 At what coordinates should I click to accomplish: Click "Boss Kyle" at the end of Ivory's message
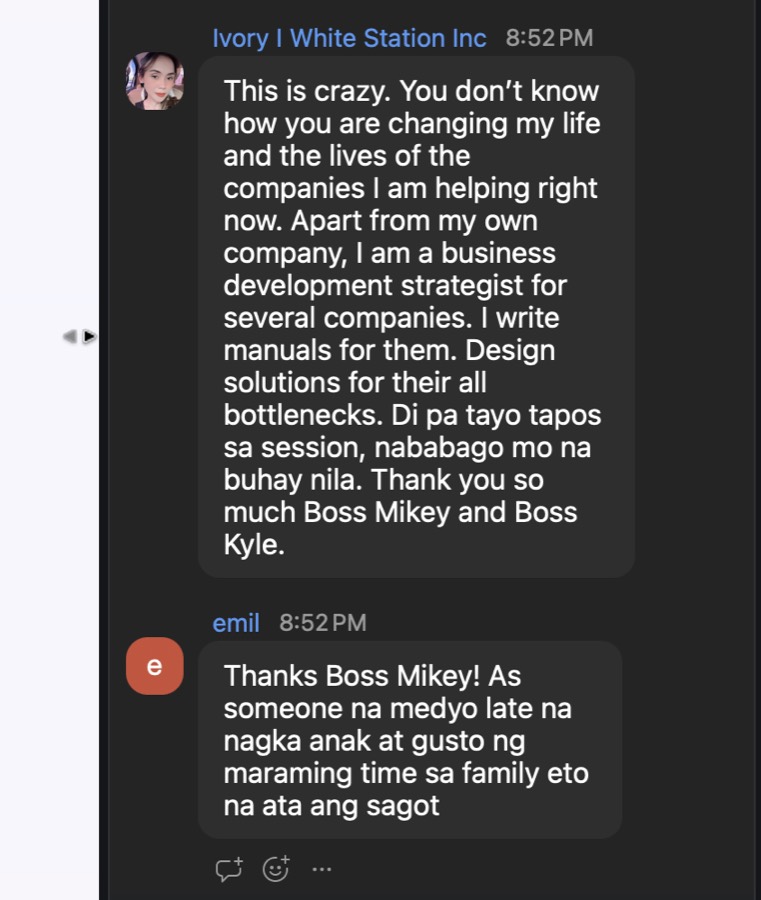tap(400, 528)
